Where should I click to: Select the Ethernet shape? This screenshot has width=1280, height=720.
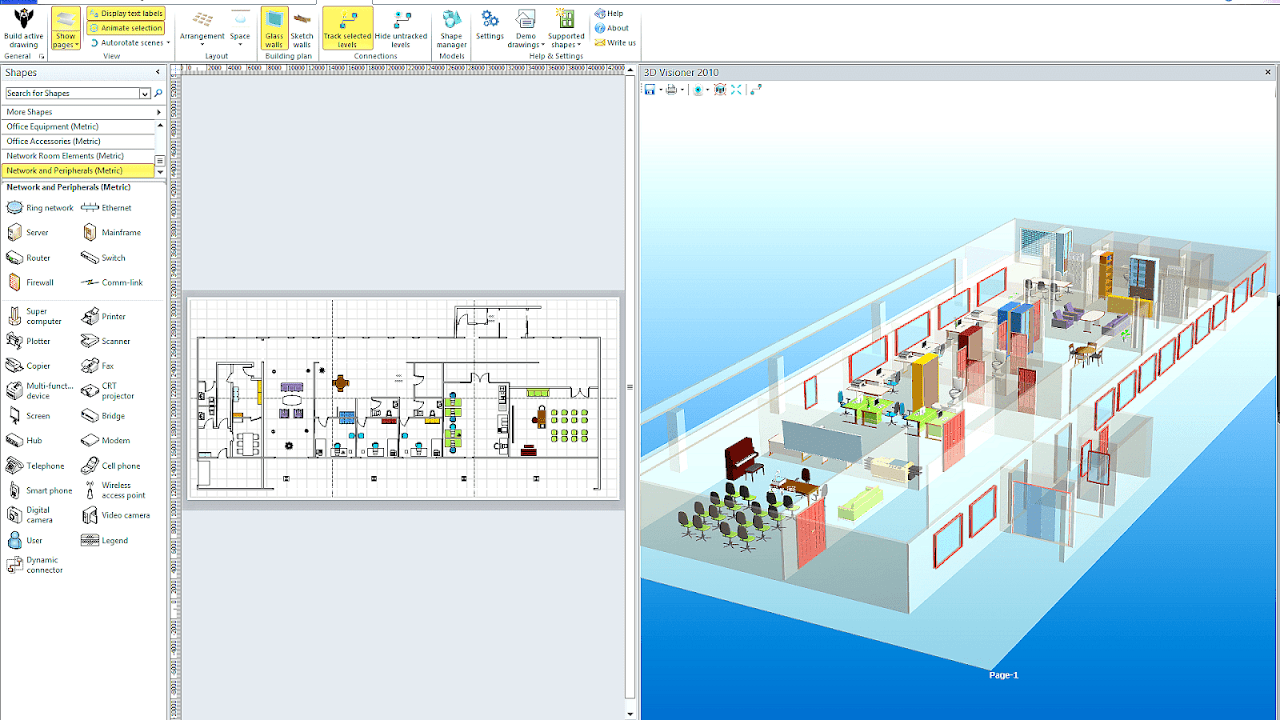coord(106,208)
